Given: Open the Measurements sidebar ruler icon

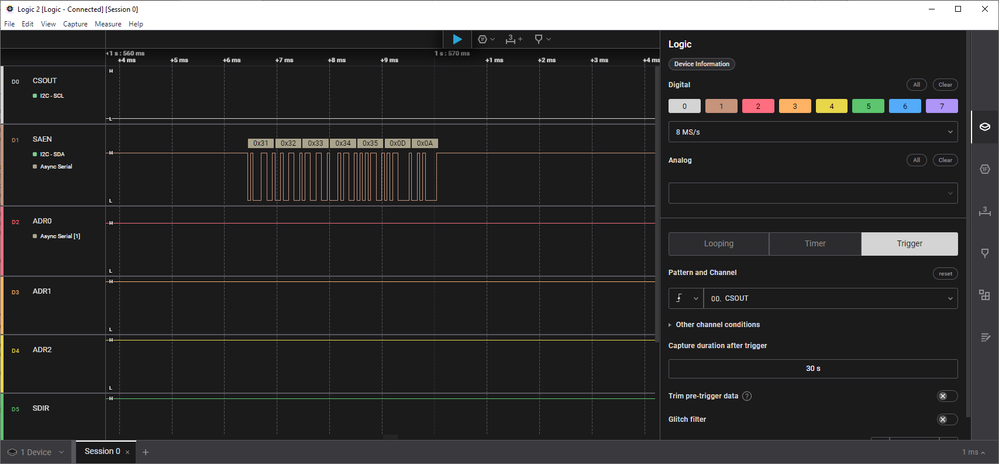Looking at the screenshot, I should pyautogui.click(x=984, y=211).
